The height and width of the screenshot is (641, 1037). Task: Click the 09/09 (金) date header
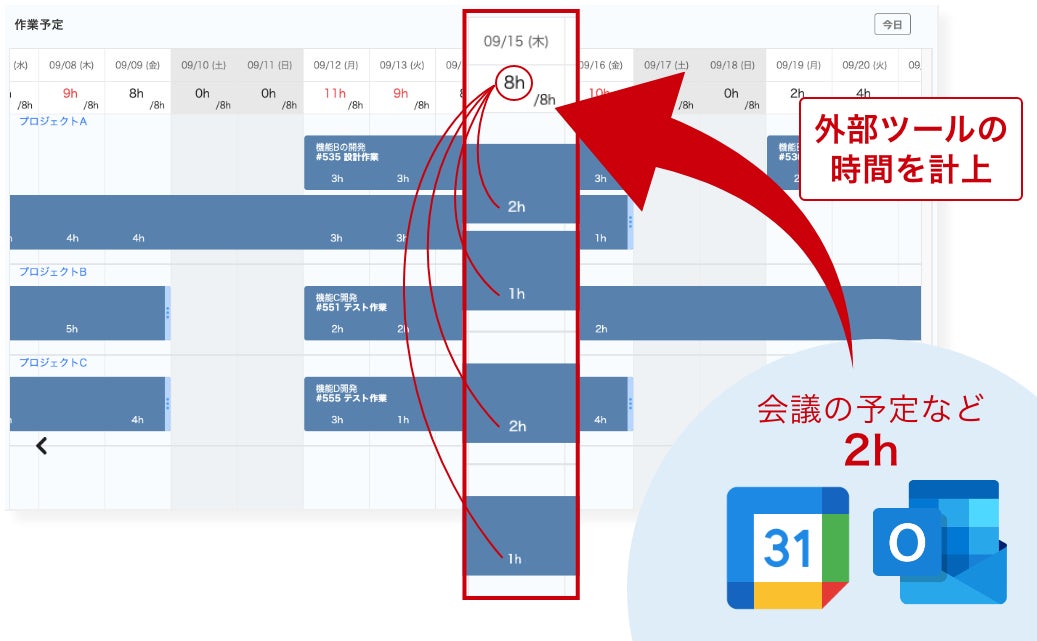[138, 65]
